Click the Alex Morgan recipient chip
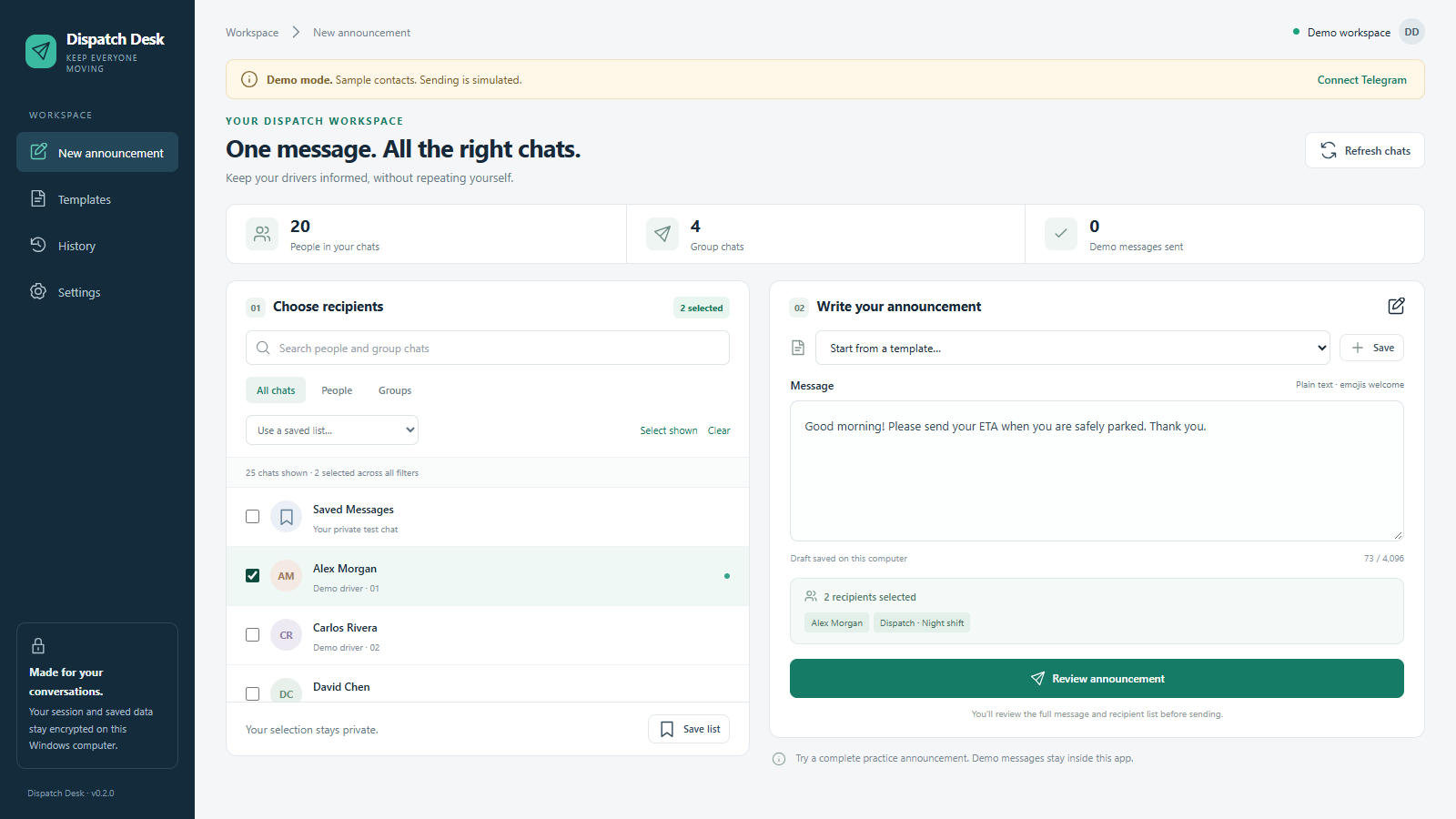 pos(836,623)
